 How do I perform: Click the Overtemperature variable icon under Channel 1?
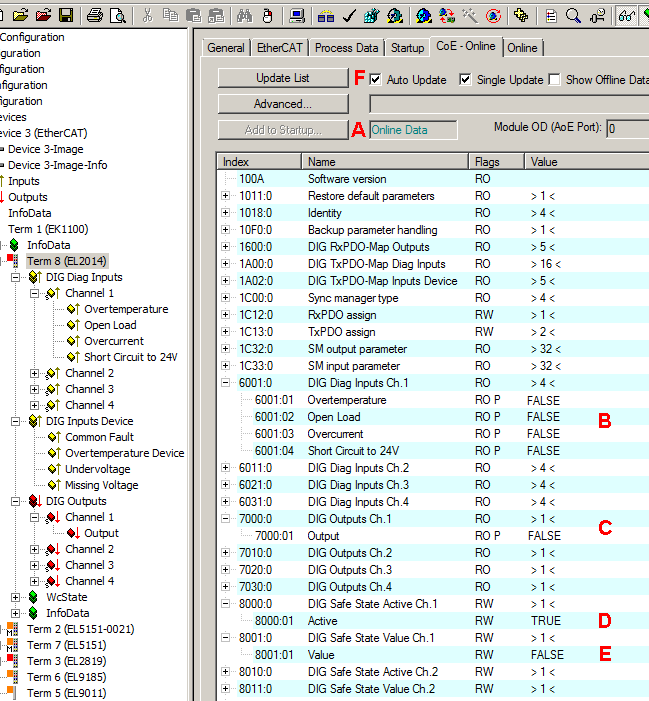[73, 309]
